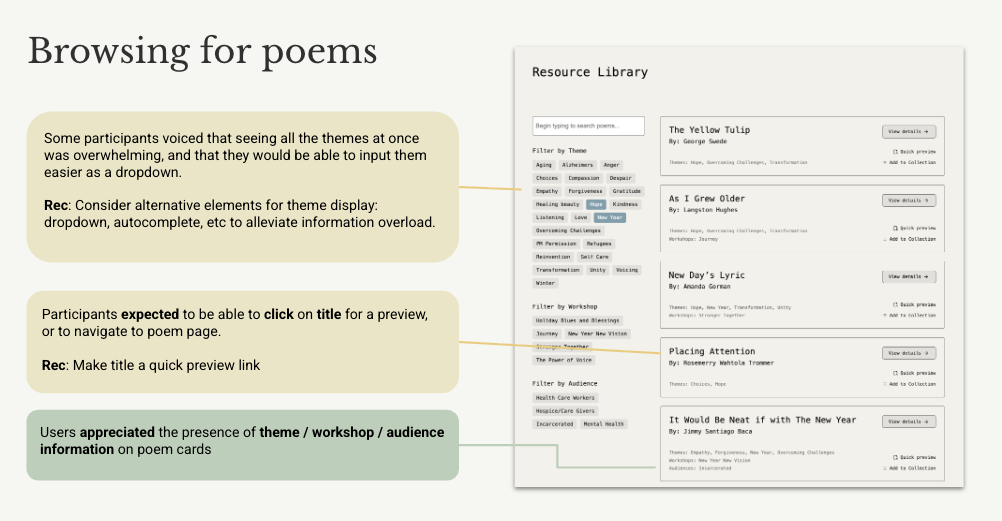Add As I Grew Older to Collection
The height and width of the screenshot is (521, 1002).
coord(912,239)
